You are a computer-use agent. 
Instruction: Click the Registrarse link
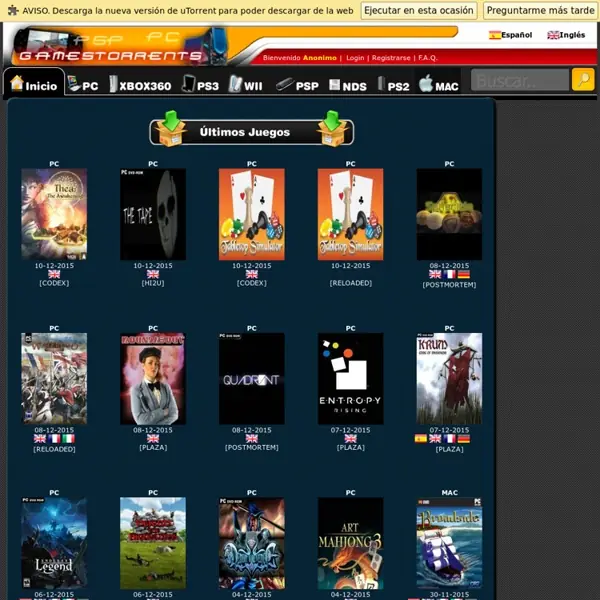(391, 58)
